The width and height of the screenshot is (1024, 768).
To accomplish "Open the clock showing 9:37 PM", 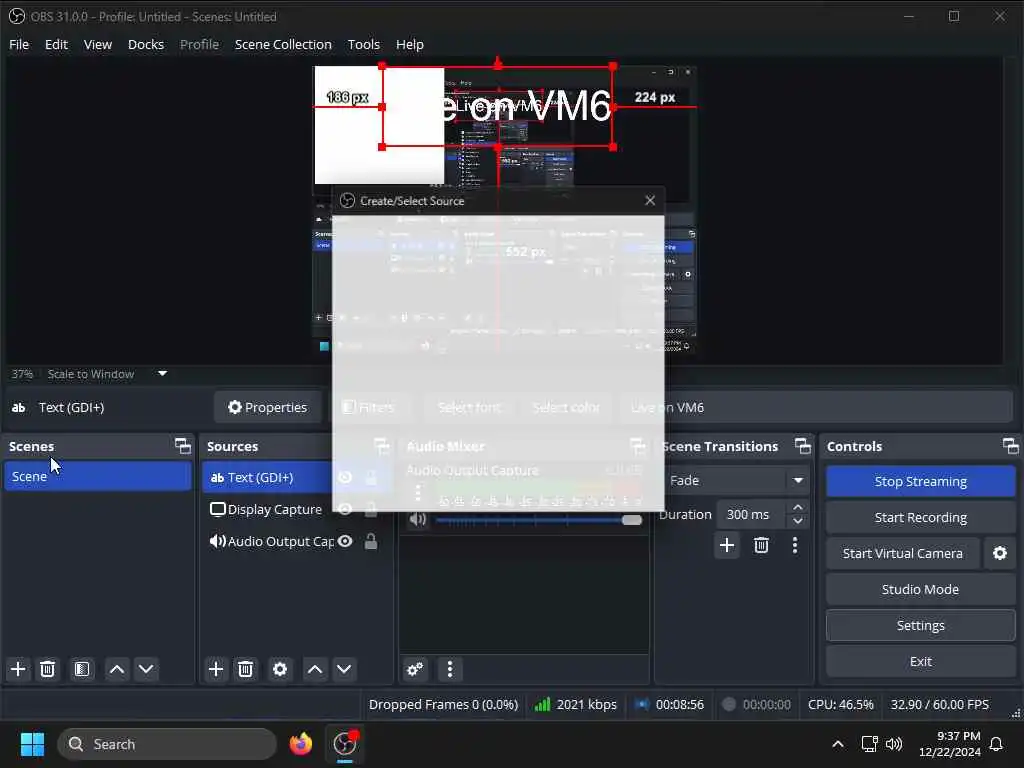I will pyautogui.click(x=950, y=744).
